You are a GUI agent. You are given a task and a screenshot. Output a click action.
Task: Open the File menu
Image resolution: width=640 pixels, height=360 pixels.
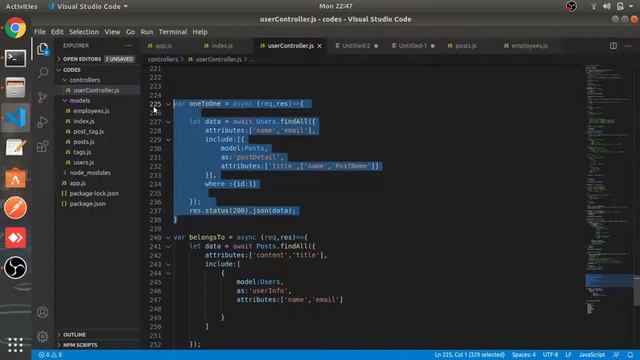40,31
